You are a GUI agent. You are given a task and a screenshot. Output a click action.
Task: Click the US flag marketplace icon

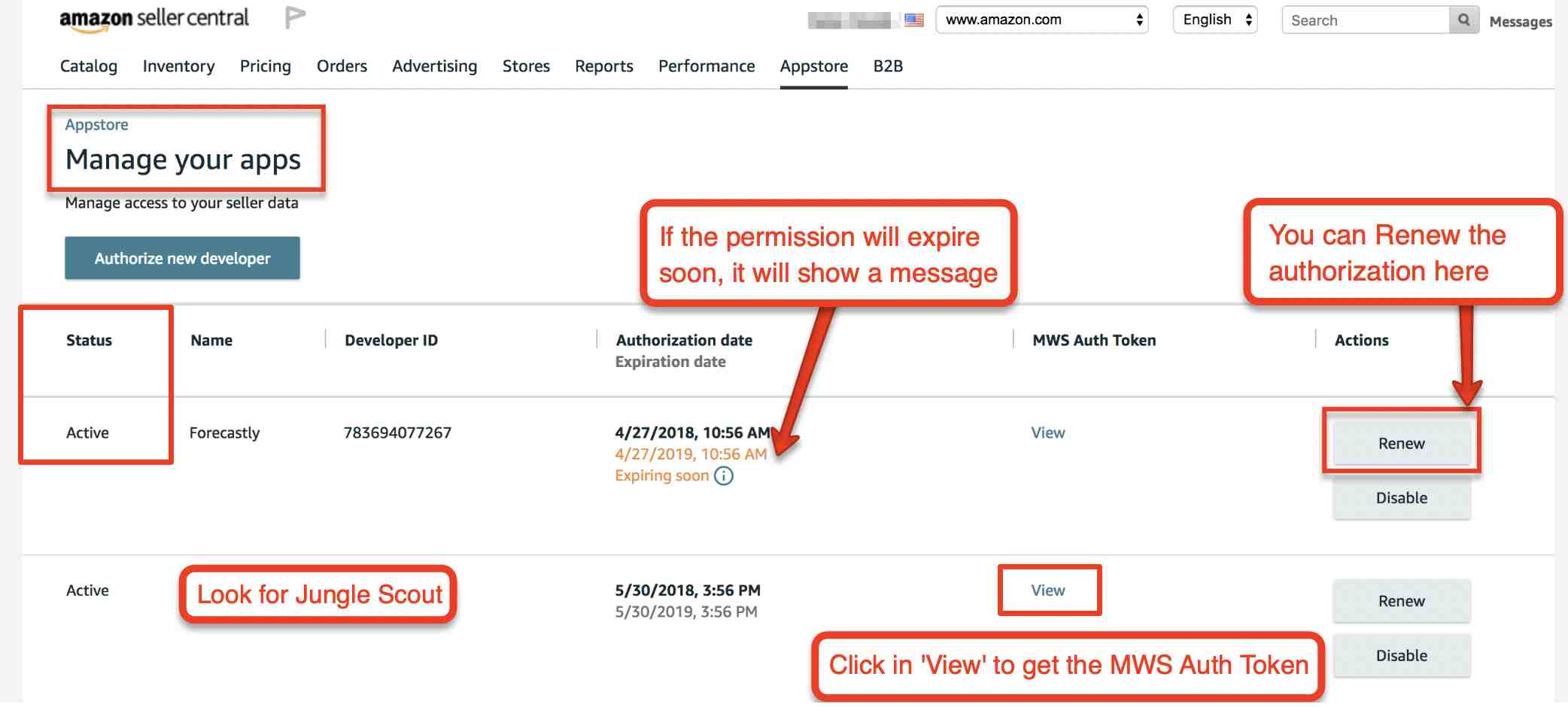click(x=914, y=20)
